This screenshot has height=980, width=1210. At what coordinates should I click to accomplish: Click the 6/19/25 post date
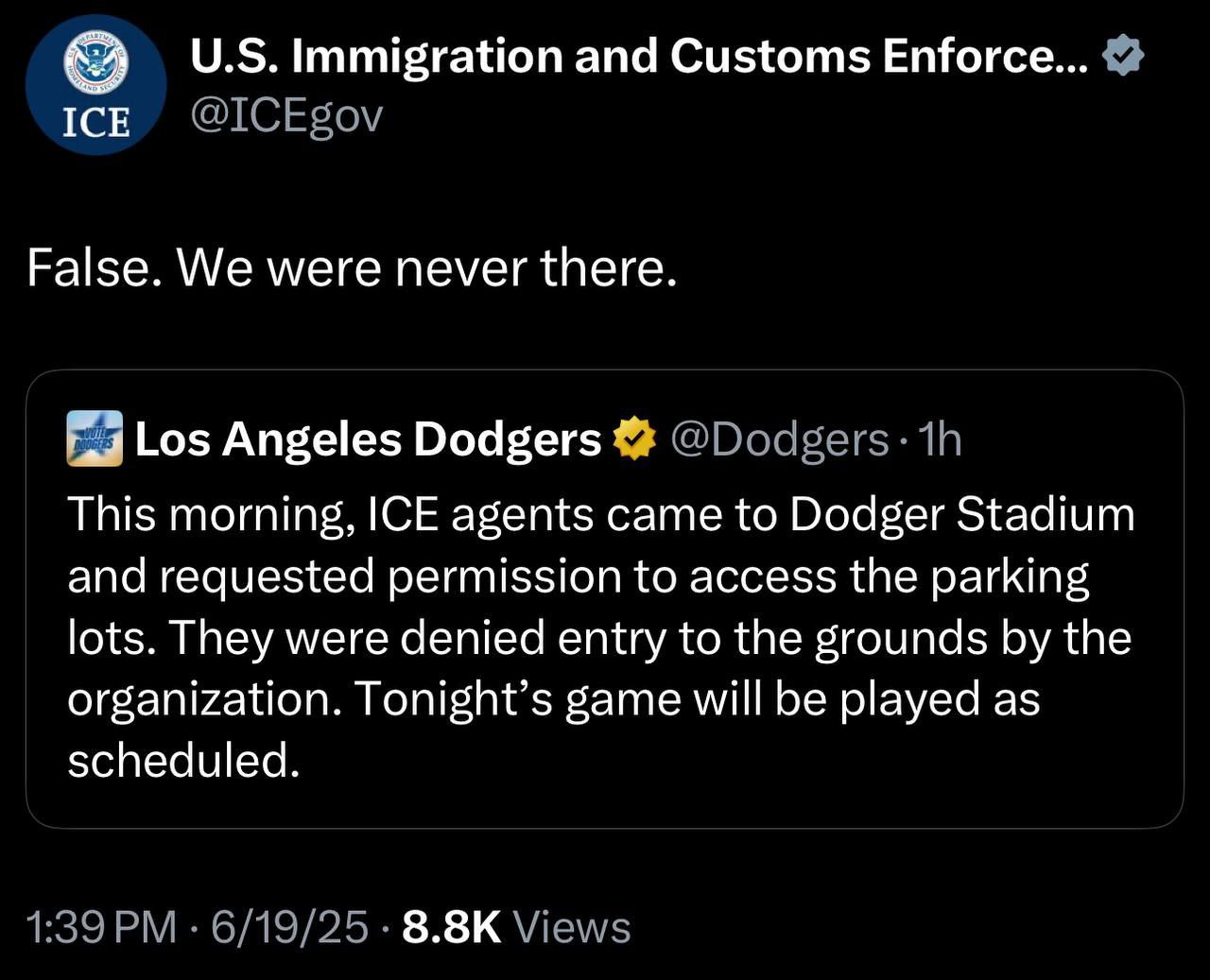tap(289, 927)
